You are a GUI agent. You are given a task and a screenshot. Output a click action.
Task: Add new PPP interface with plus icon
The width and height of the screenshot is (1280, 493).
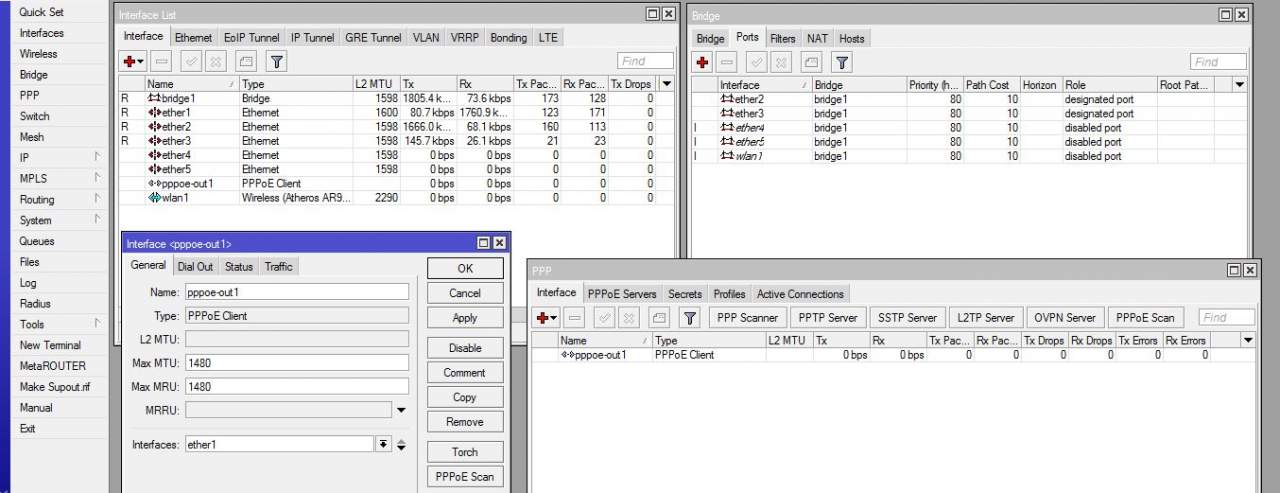tap(547, 317)
